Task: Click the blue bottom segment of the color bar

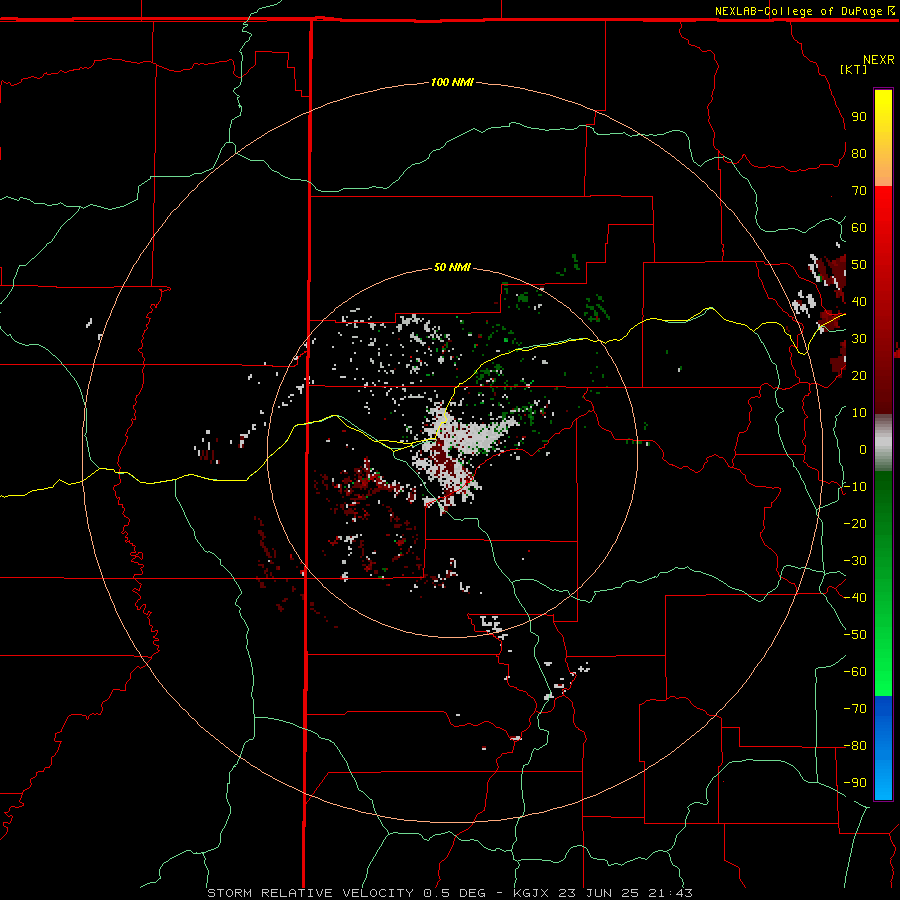Action: (x=883, y=748)
